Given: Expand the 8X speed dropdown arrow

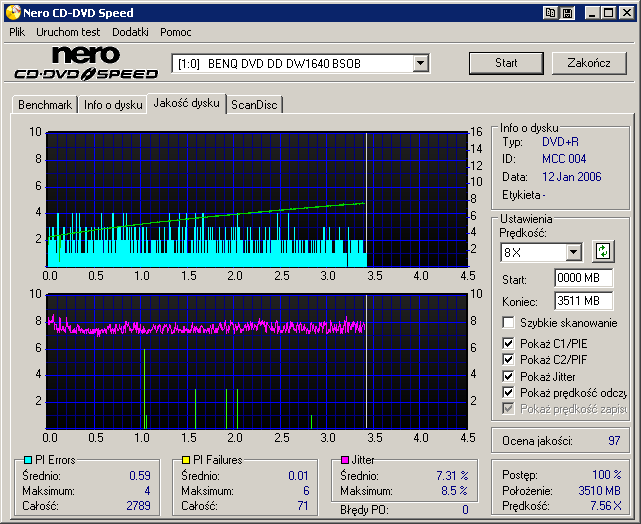Looking at the screenshot, I should [x=574, y=252].
